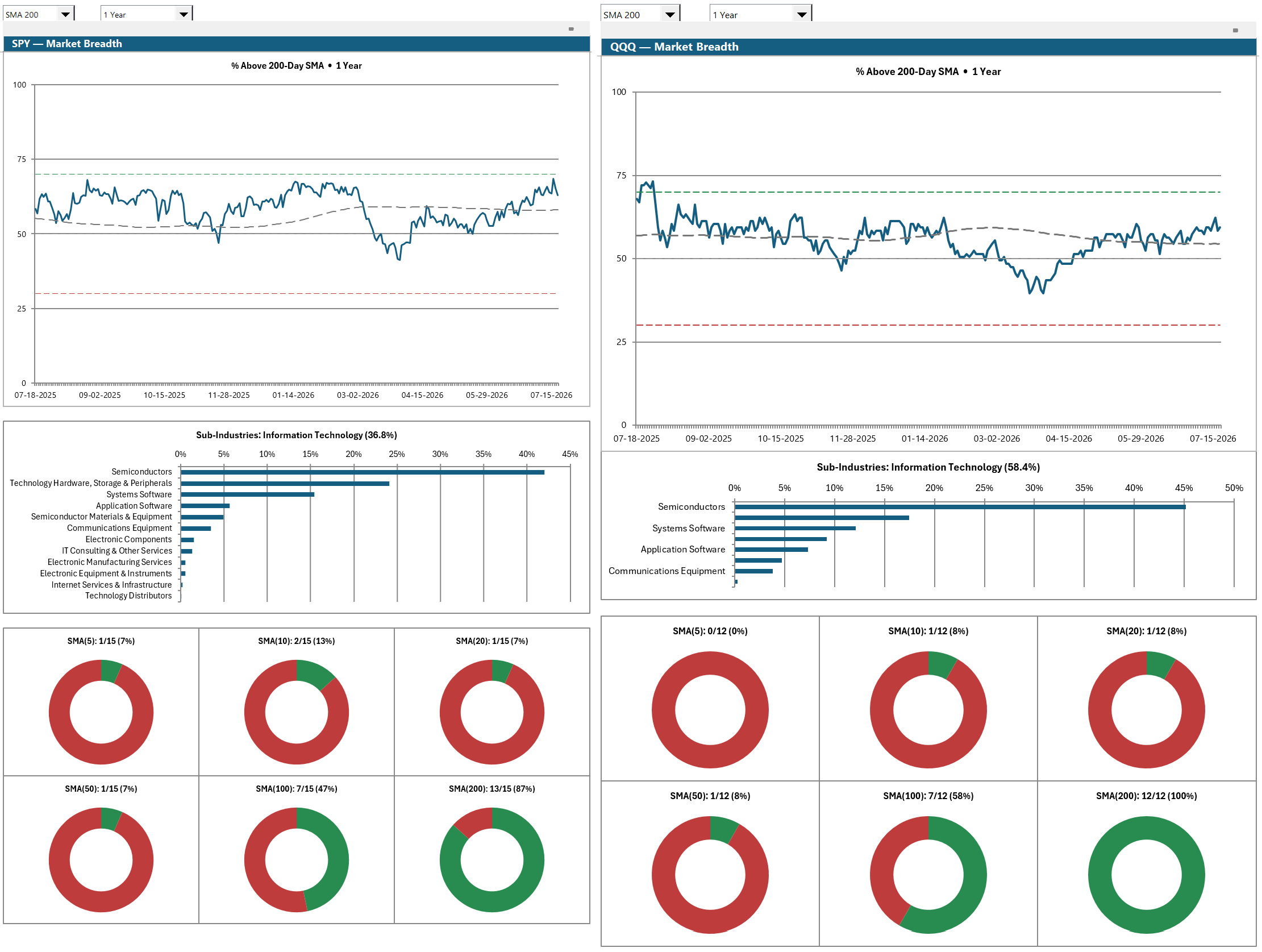This screenshot has height=952, width=1262.
Task: Open the SMA 200 dropdown above QQQ panel
Action: [640, 14]
